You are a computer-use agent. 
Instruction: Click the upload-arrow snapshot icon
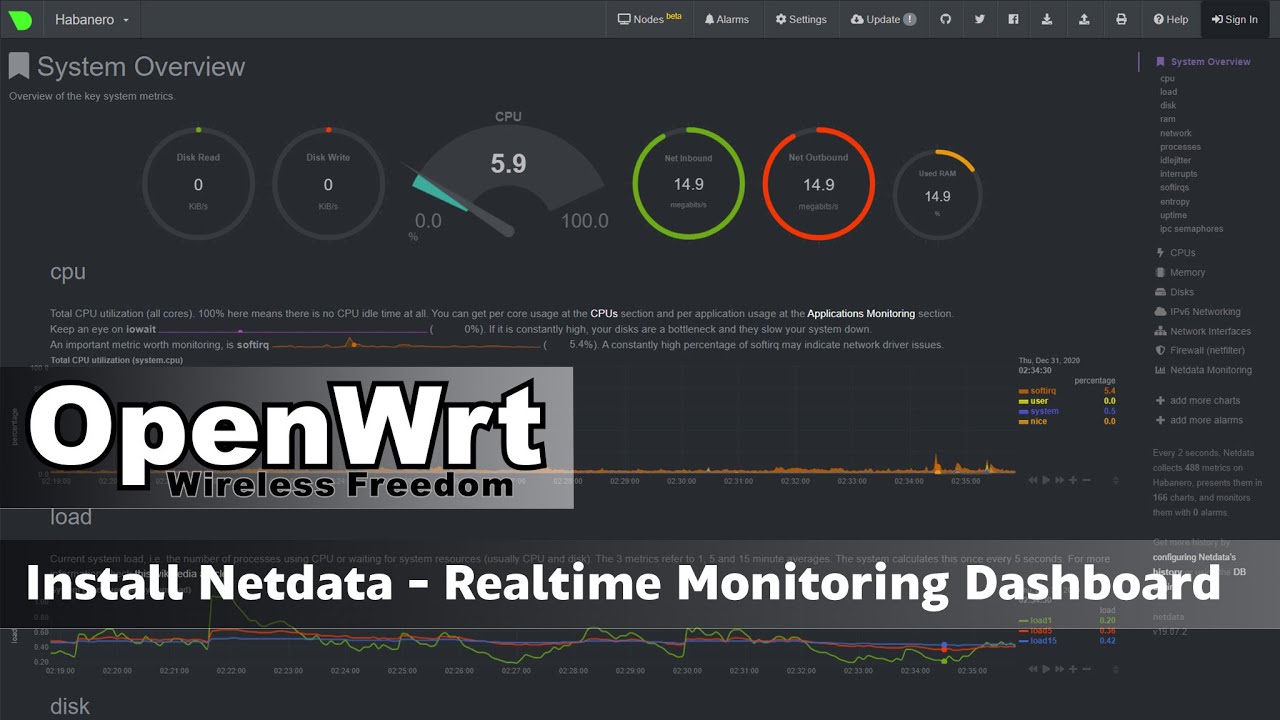1086,19
